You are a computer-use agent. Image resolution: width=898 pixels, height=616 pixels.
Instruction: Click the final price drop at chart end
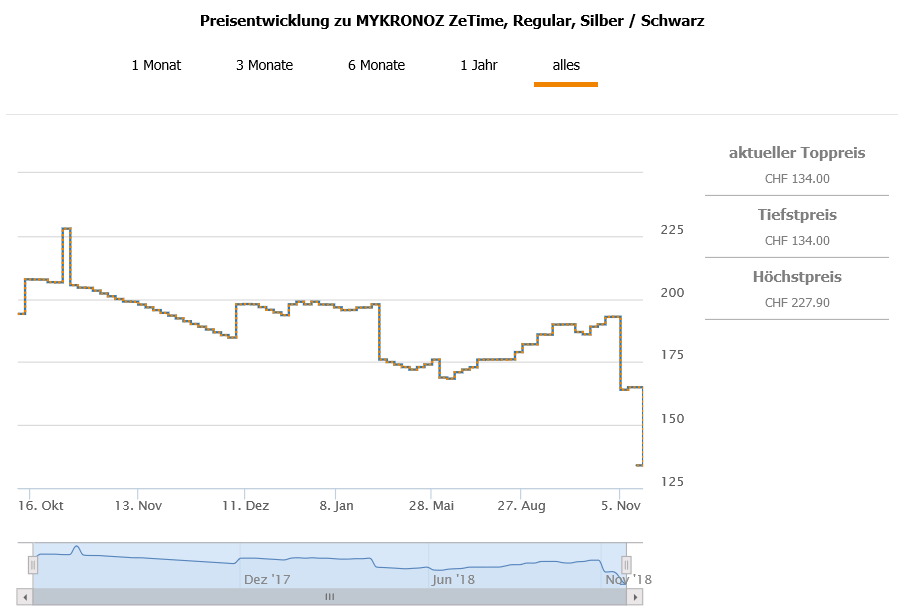[639, 465]
